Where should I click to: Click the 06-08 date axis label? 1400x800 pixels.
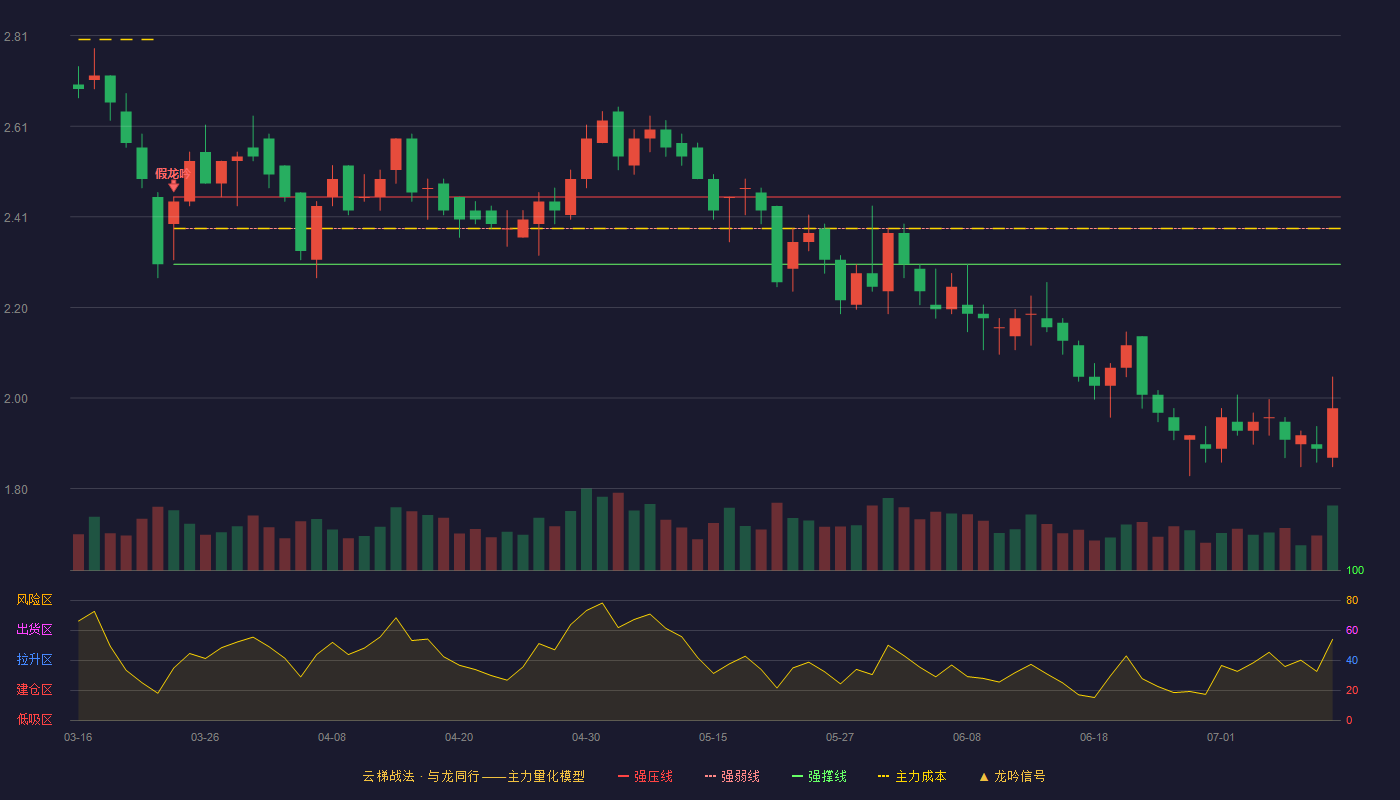[967, 737]
